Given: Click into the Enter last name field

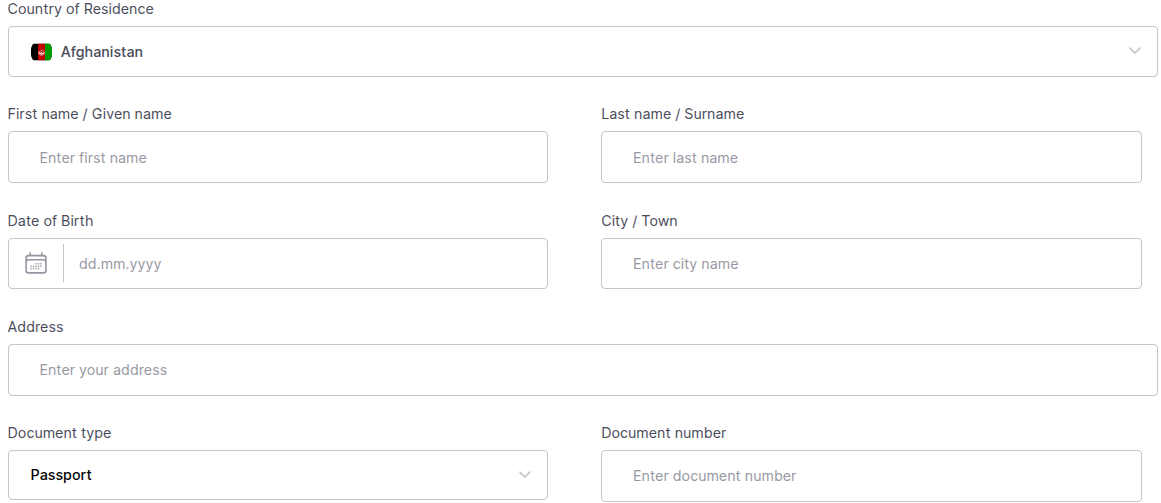Looking at the screenshot, I should coord(870,158).
